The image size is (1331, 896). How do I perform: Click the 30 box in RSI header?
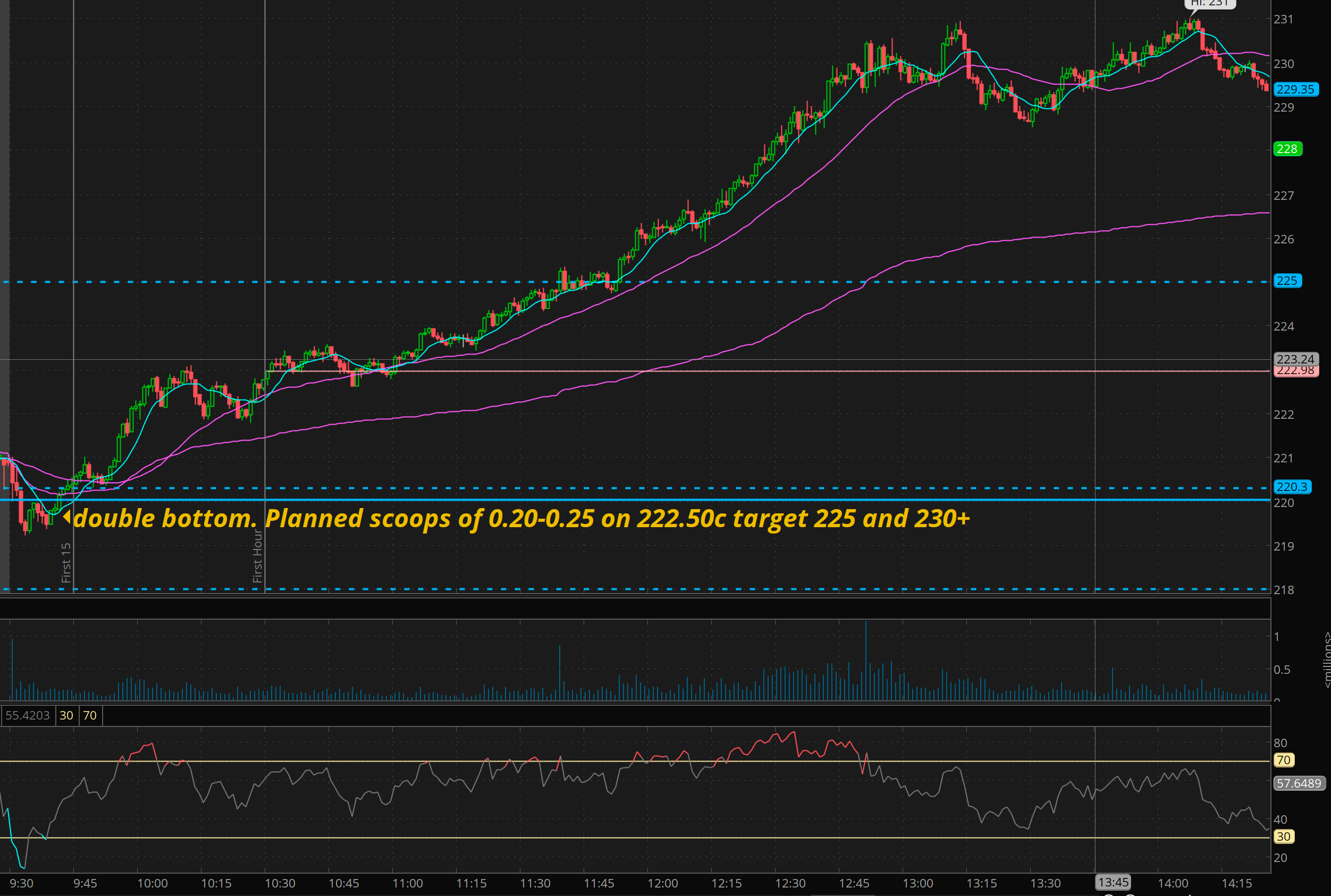tap(66, 715)
